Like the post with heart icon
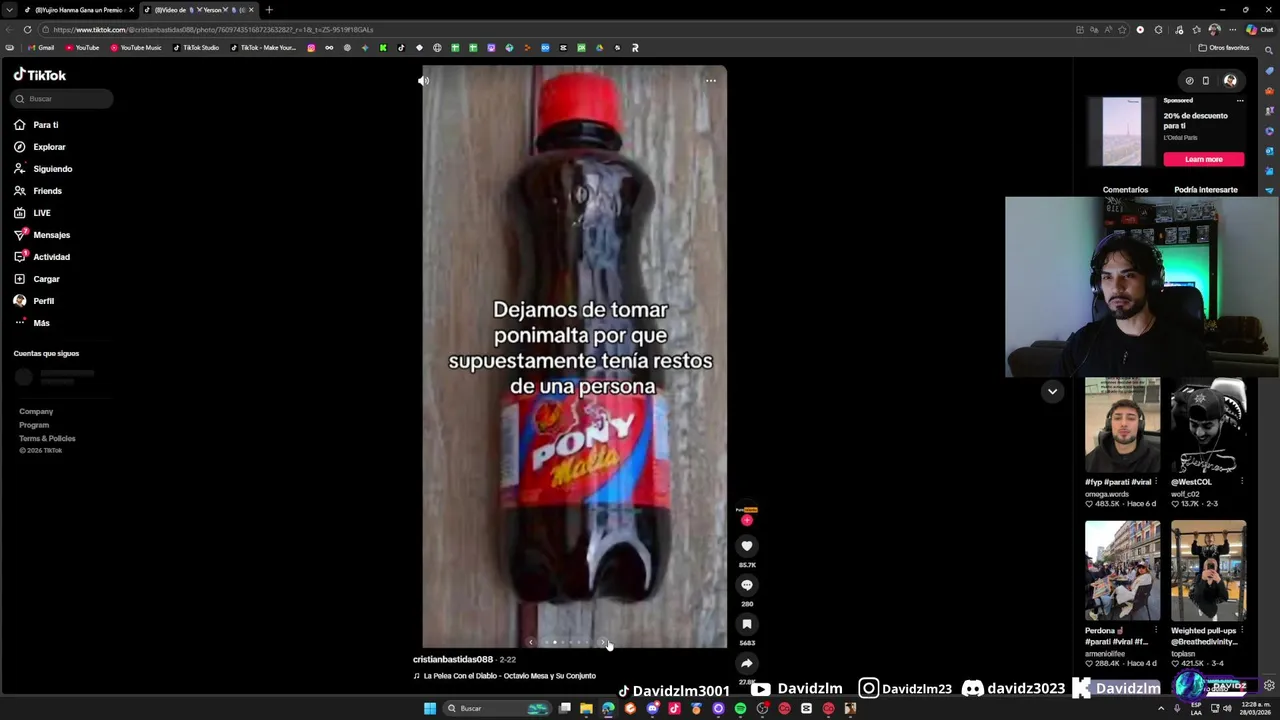1280x720 pixels. click(747, 546)
